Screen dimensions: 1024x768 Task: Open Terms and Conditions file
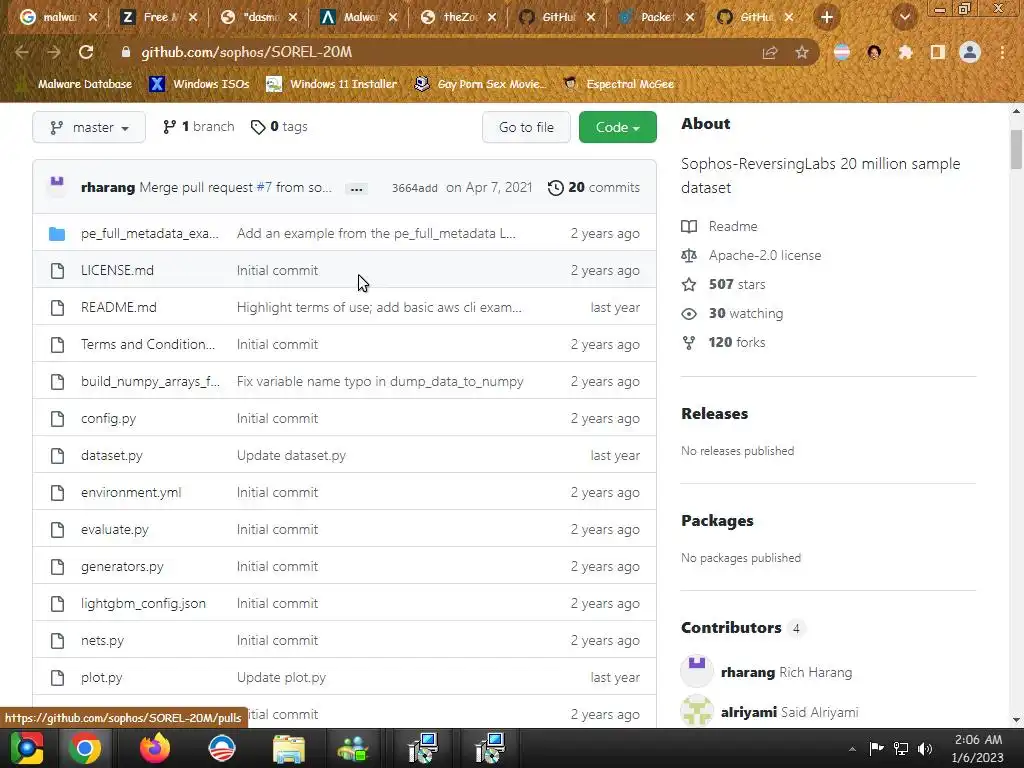tap(148, 344)
